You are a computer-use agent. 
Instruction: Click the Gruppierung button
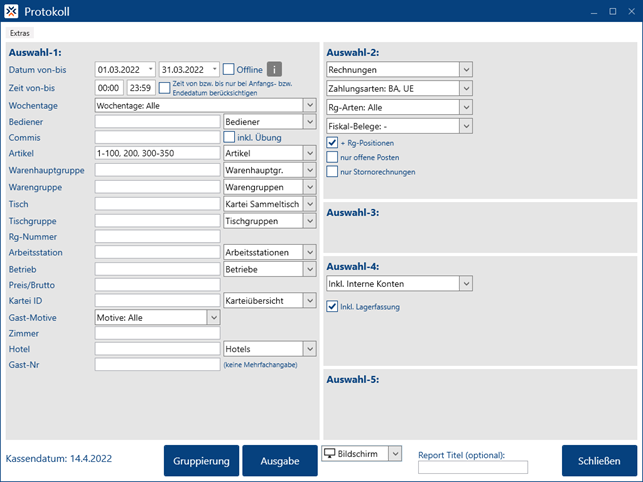(x=201, y=461)
